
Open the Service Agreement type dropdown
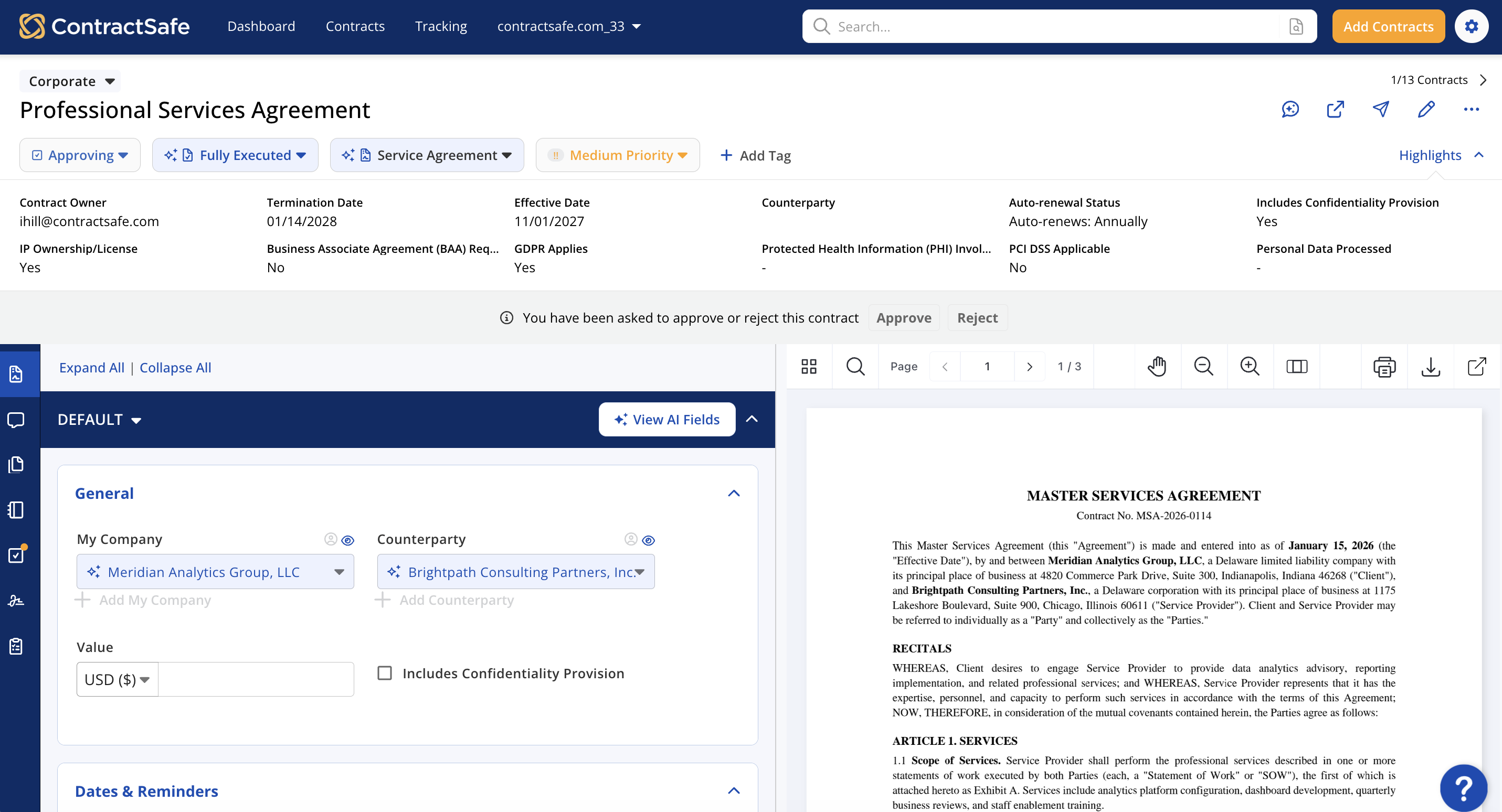click(x=427, y=155)
